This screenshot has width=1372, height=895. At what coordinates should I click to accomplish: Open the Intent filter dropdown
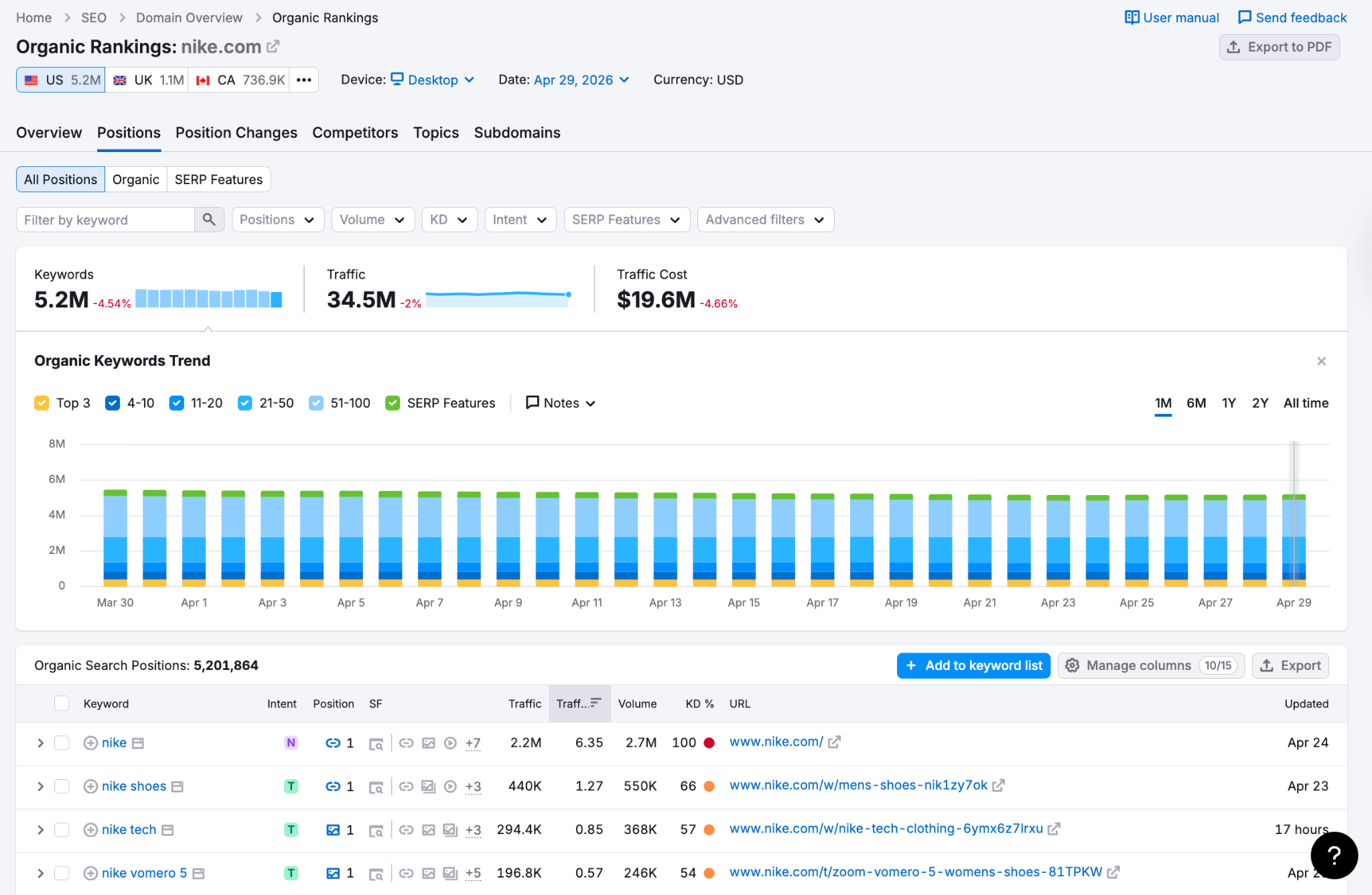click(521, 220)
